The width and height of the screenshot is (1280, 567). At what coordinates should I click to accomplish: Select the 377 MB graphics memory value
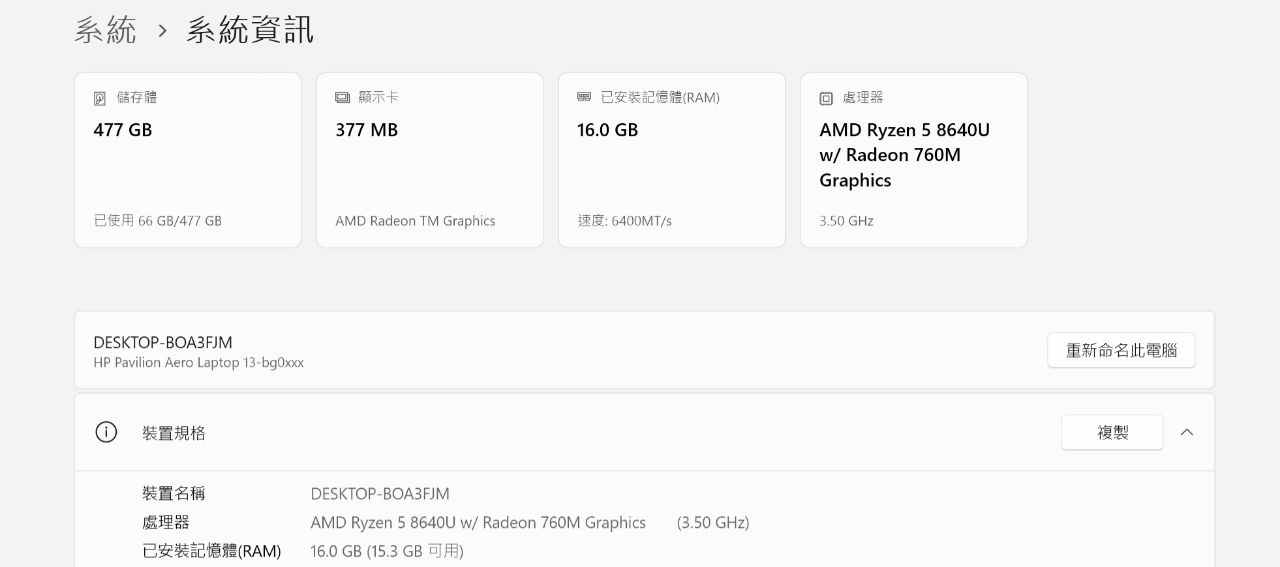tap(367, 130)
